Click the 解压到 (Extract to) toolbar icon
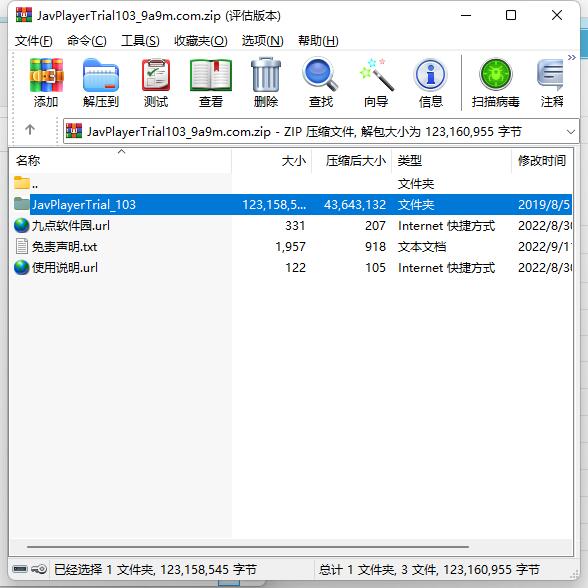Image resolution: width=588 pixels, height=588 pixels. pyautogui.click(x=101, y=75)
